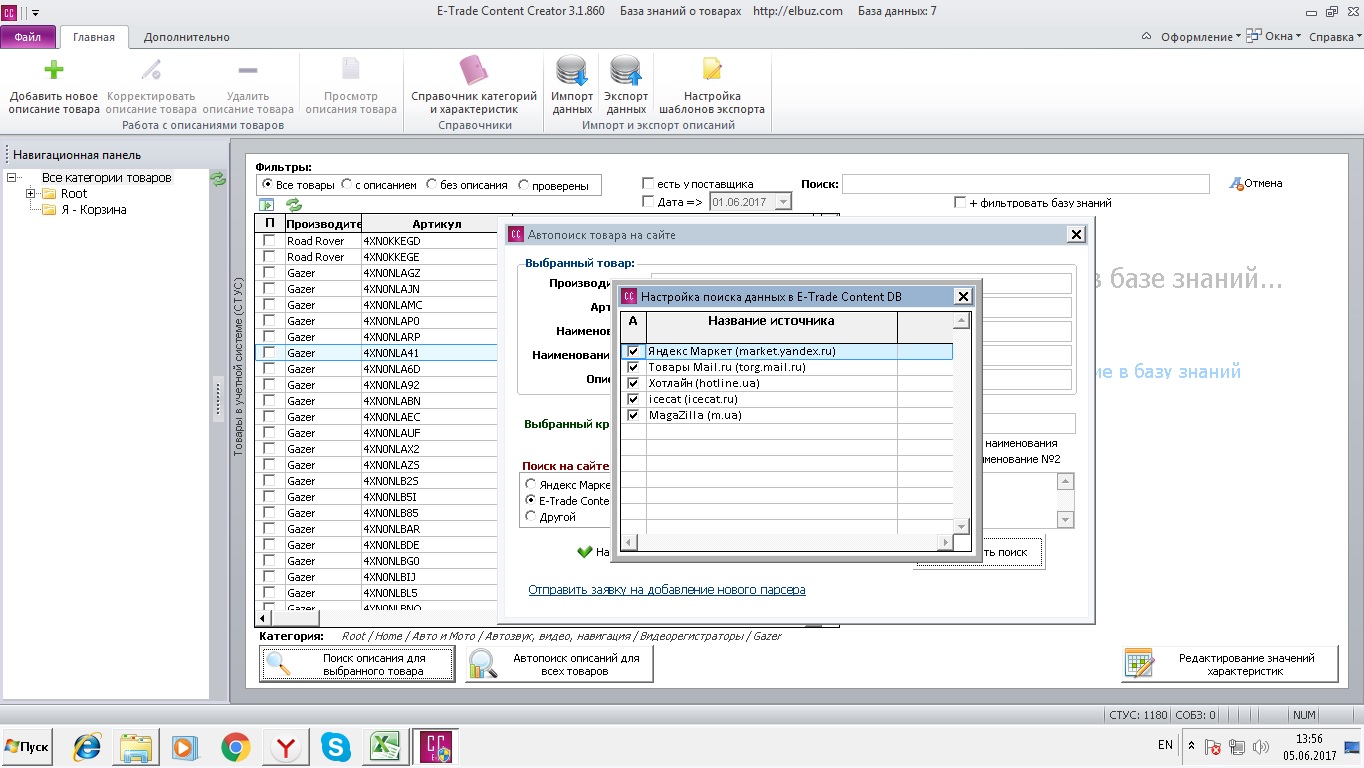Enable '+ фильтровать базу знаний' checkbox
Image resolution: width=1364 pixels, height=768 pixels.
pyautogui.click(x=961, y=203)
